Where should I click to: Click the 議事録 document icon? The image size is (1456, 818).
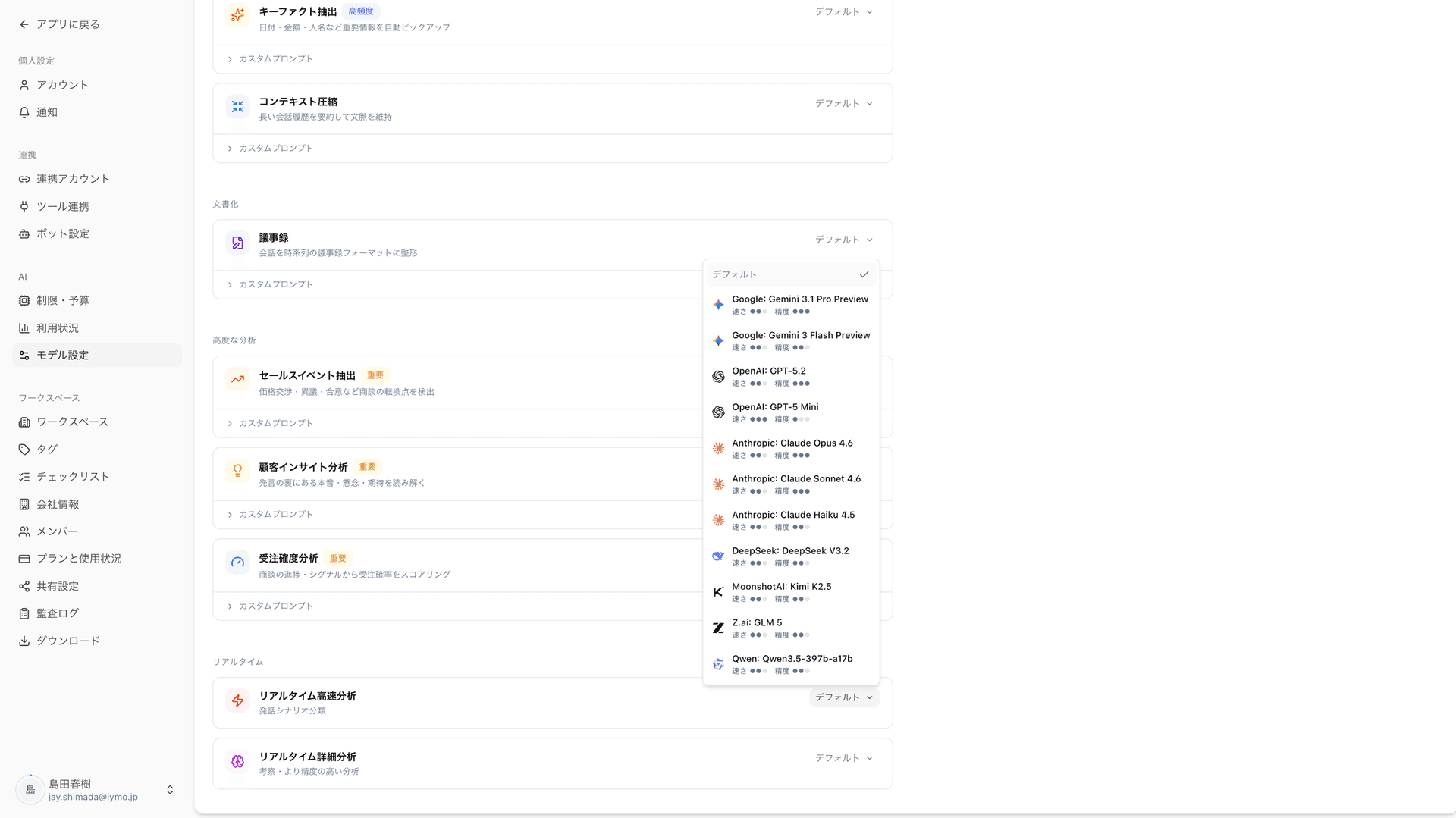point(237,243)
